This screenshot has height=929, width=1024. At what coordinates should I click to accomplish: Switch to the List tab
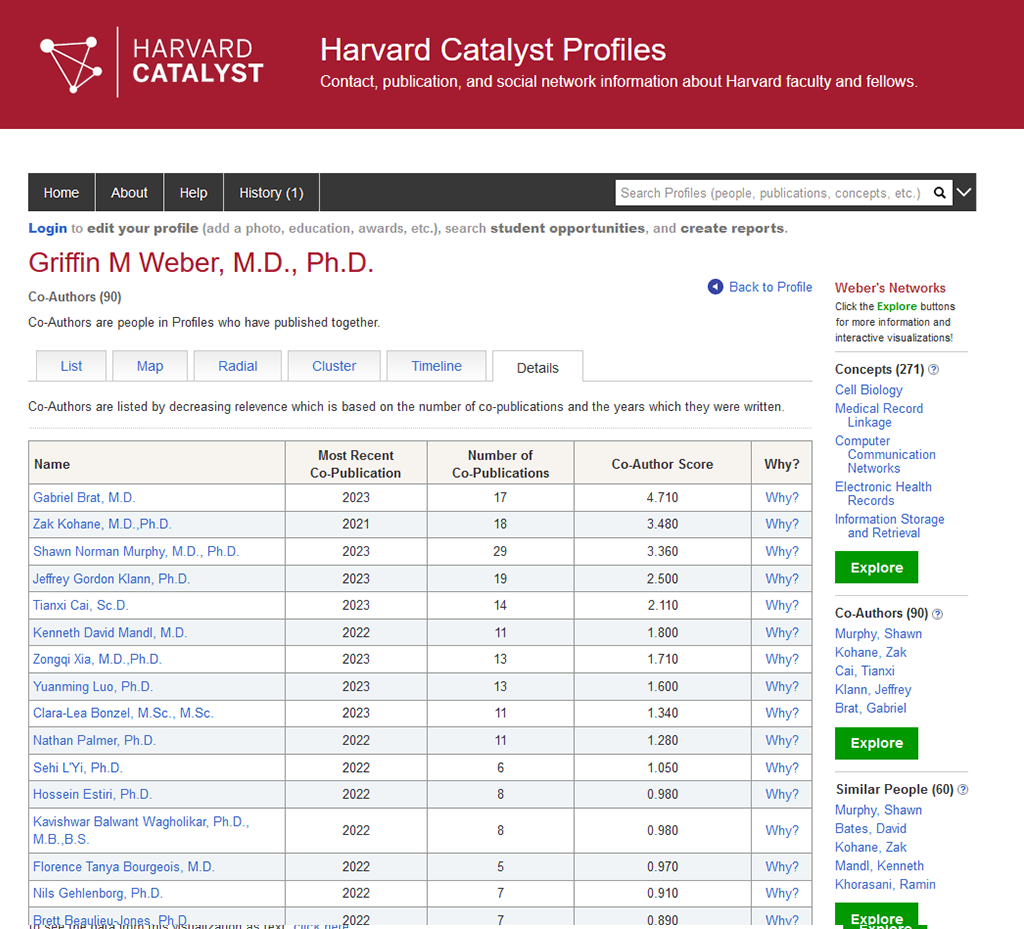tap(71, 366)
